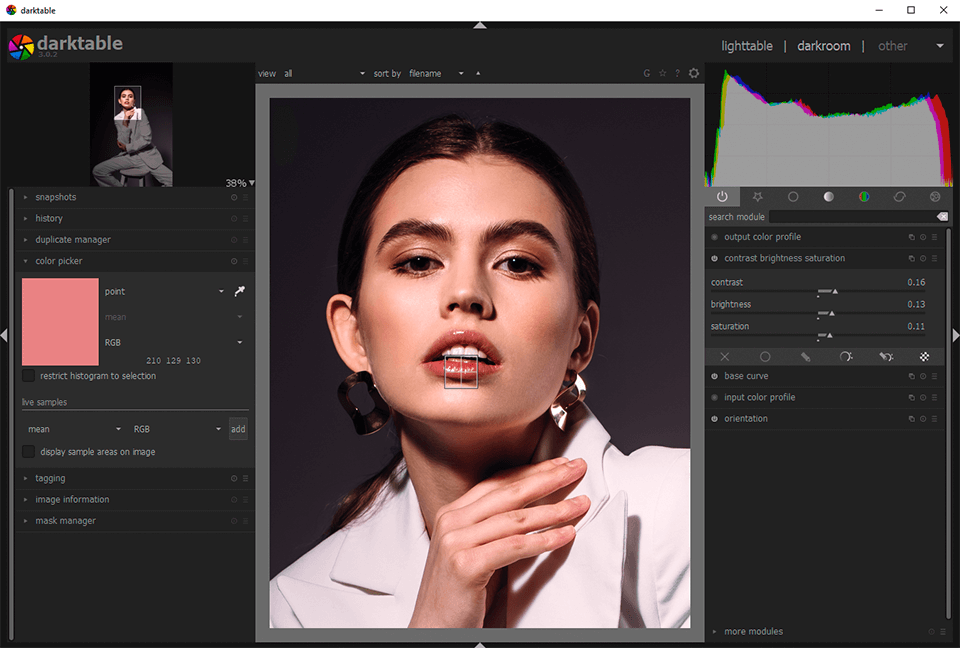Open the other views menu
Viewport: 960px width, 648px height.
tap(893, 46)
